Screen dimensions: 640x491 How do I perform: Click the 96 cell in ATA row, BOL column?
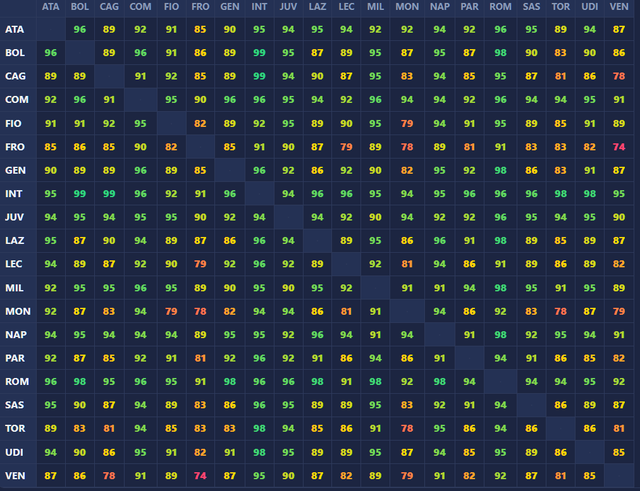pos(80,29)
